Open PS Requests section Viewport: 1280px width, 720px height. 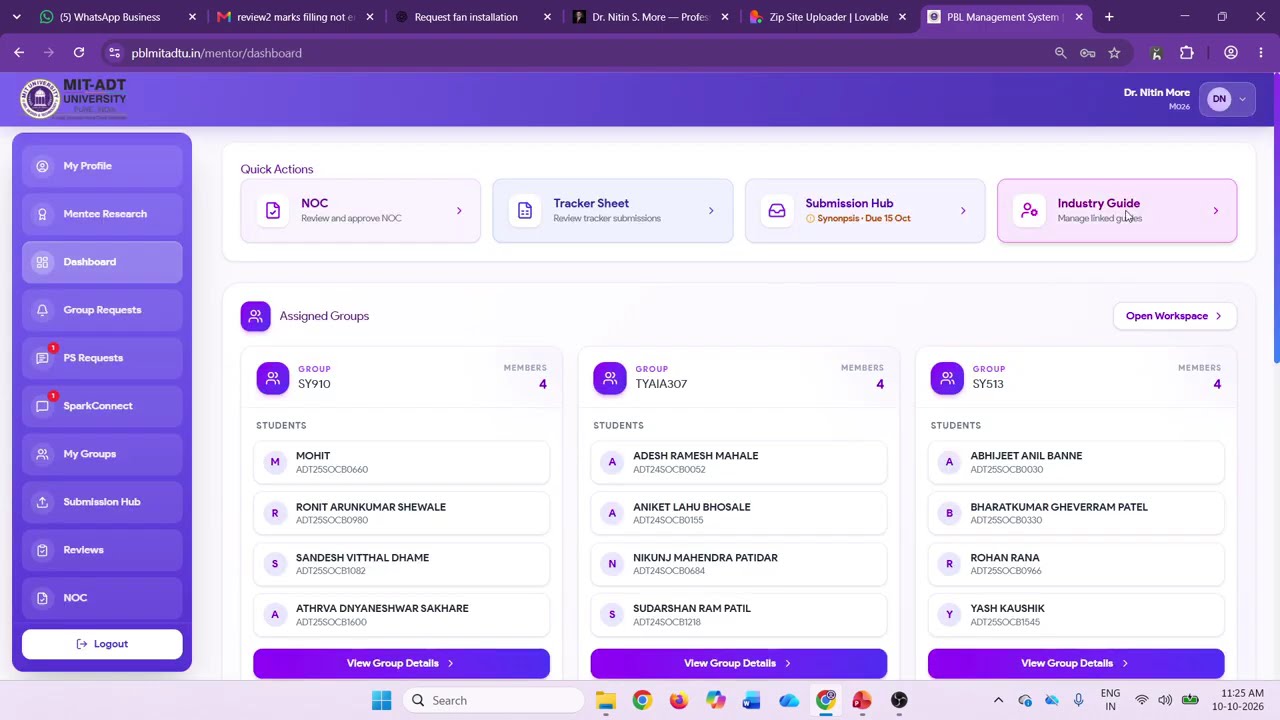coord(102,358)
